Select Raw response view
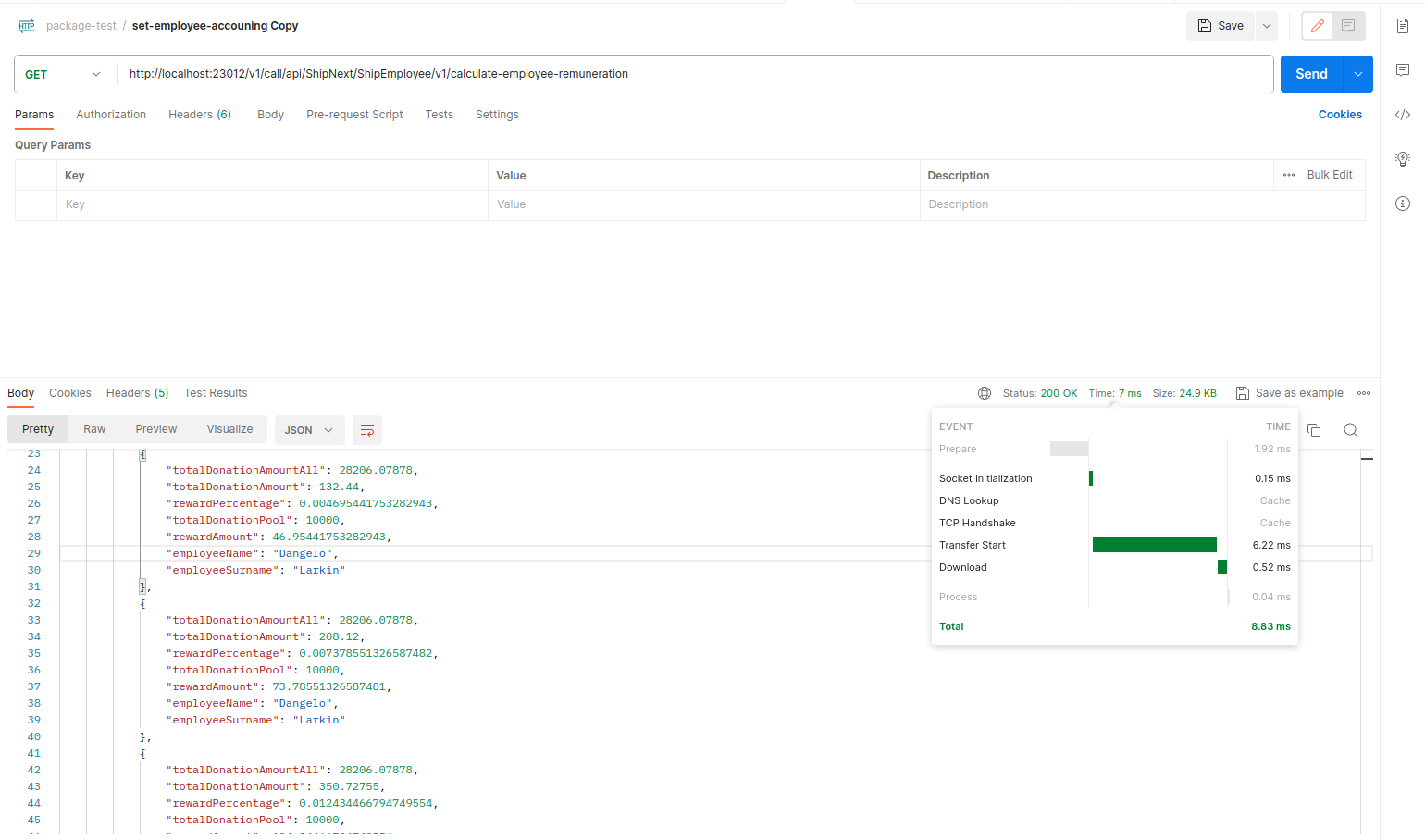Image resolution: width=1425 pixels, height=840 pixels. [94, 429]
